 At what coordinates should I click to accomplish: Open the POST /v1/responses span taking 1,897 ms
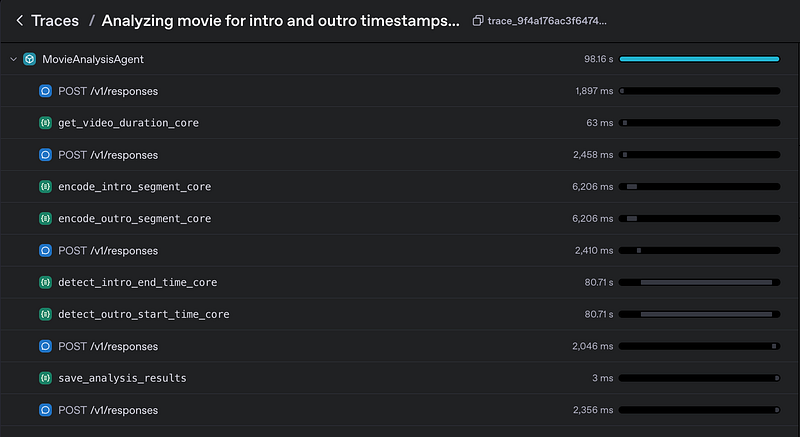108,91
